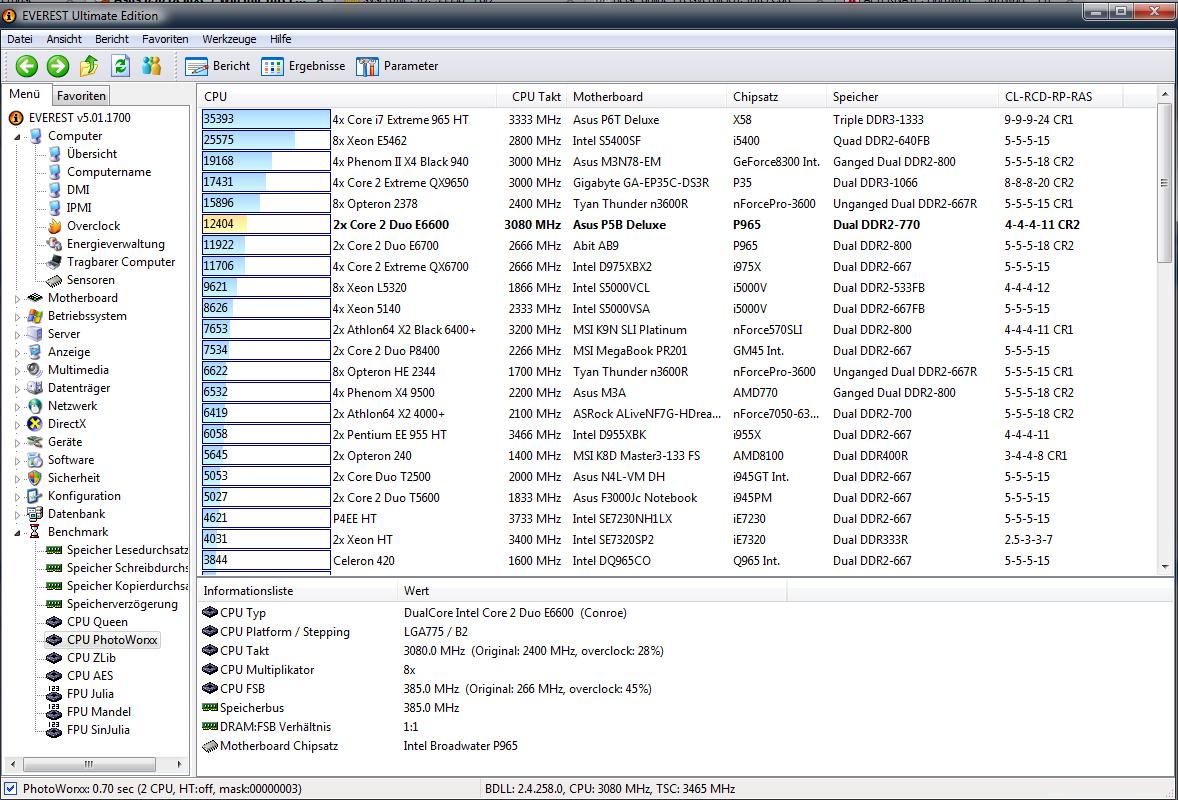Expand the Netzwerk tree node
Image resolution: width=1178 pixels, height=800 pixels.
point(17,406)
